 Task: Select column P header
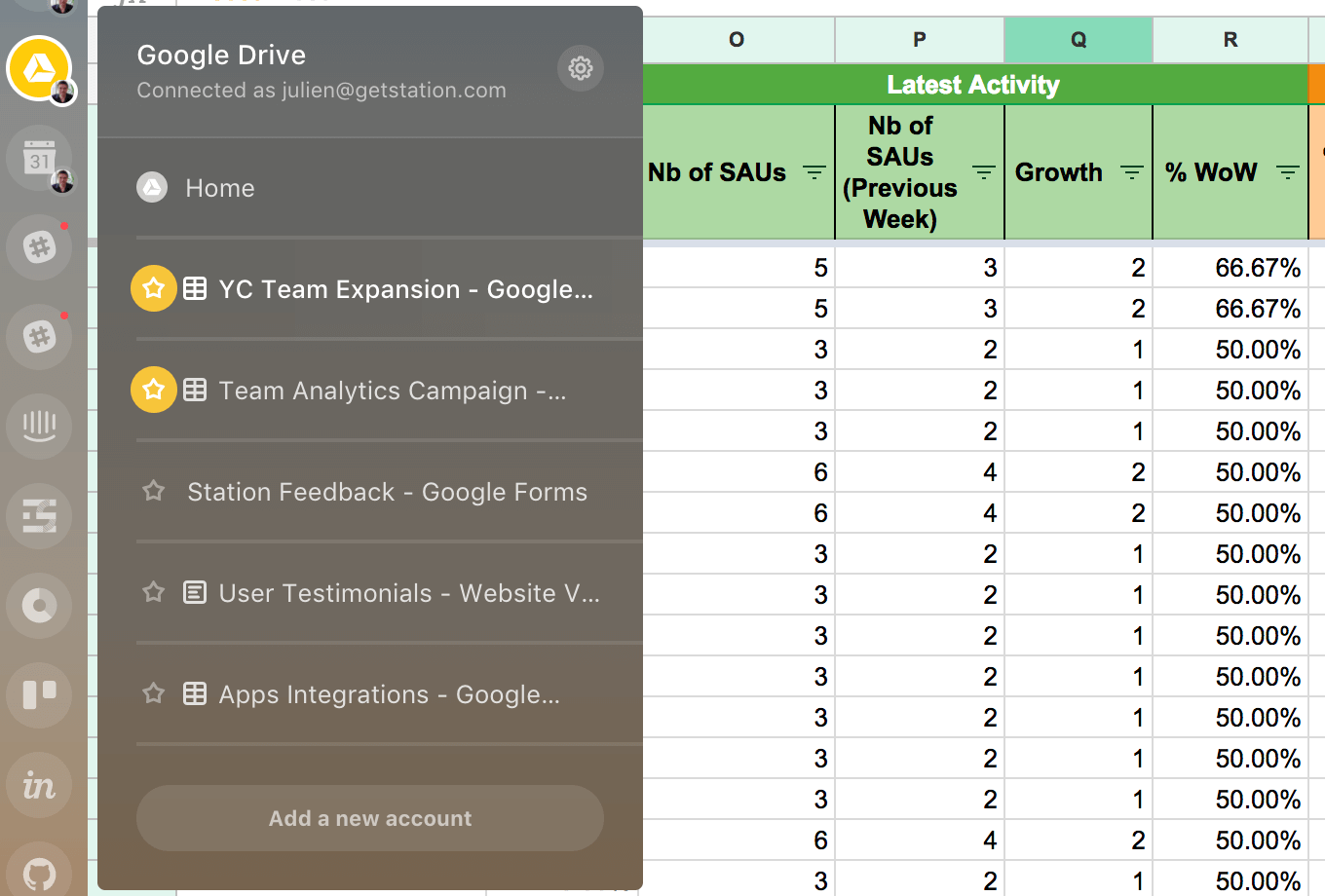click(x=920, y=40)
